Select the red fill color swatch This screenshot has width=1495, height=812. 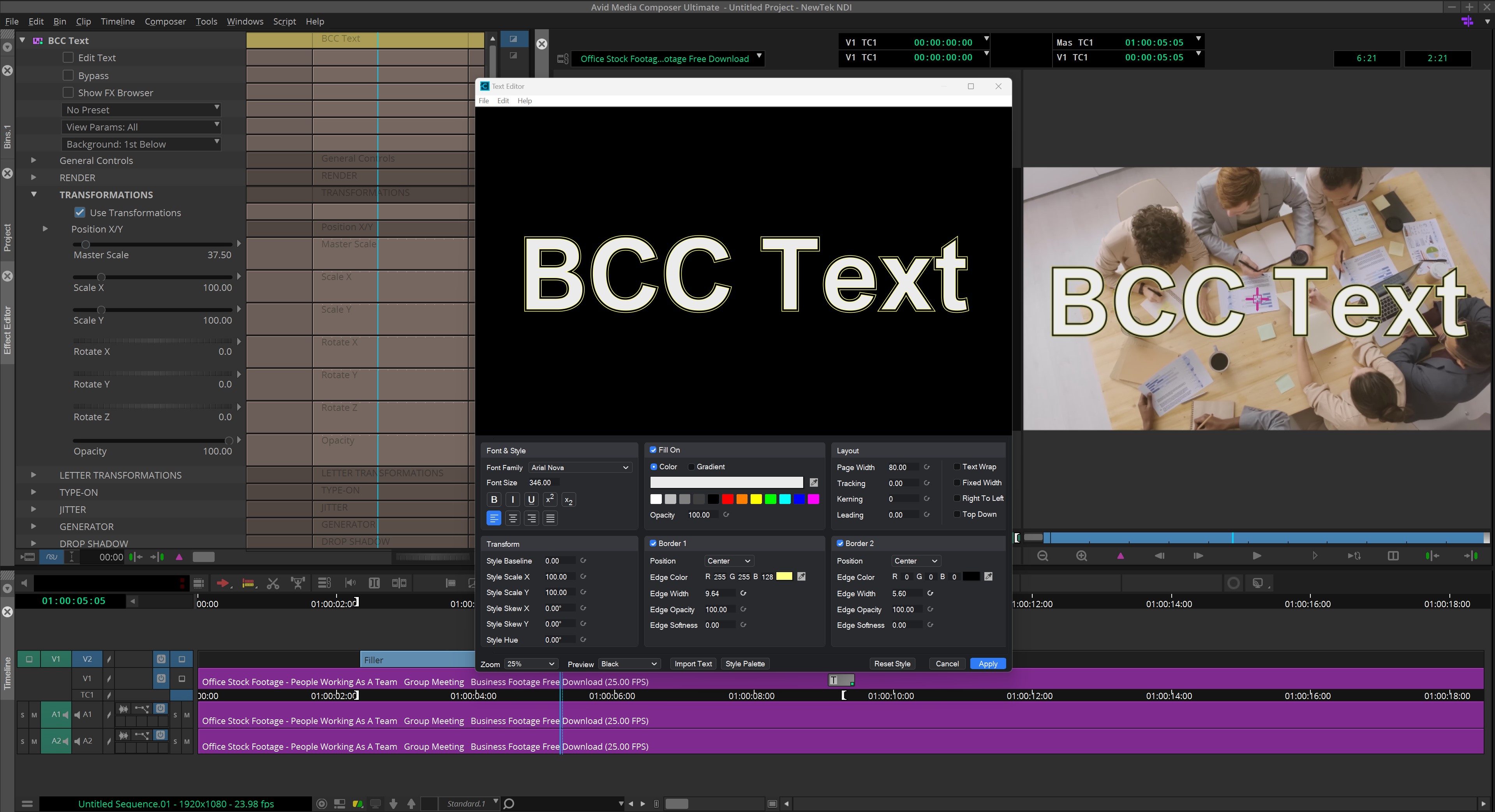(727, 499)
